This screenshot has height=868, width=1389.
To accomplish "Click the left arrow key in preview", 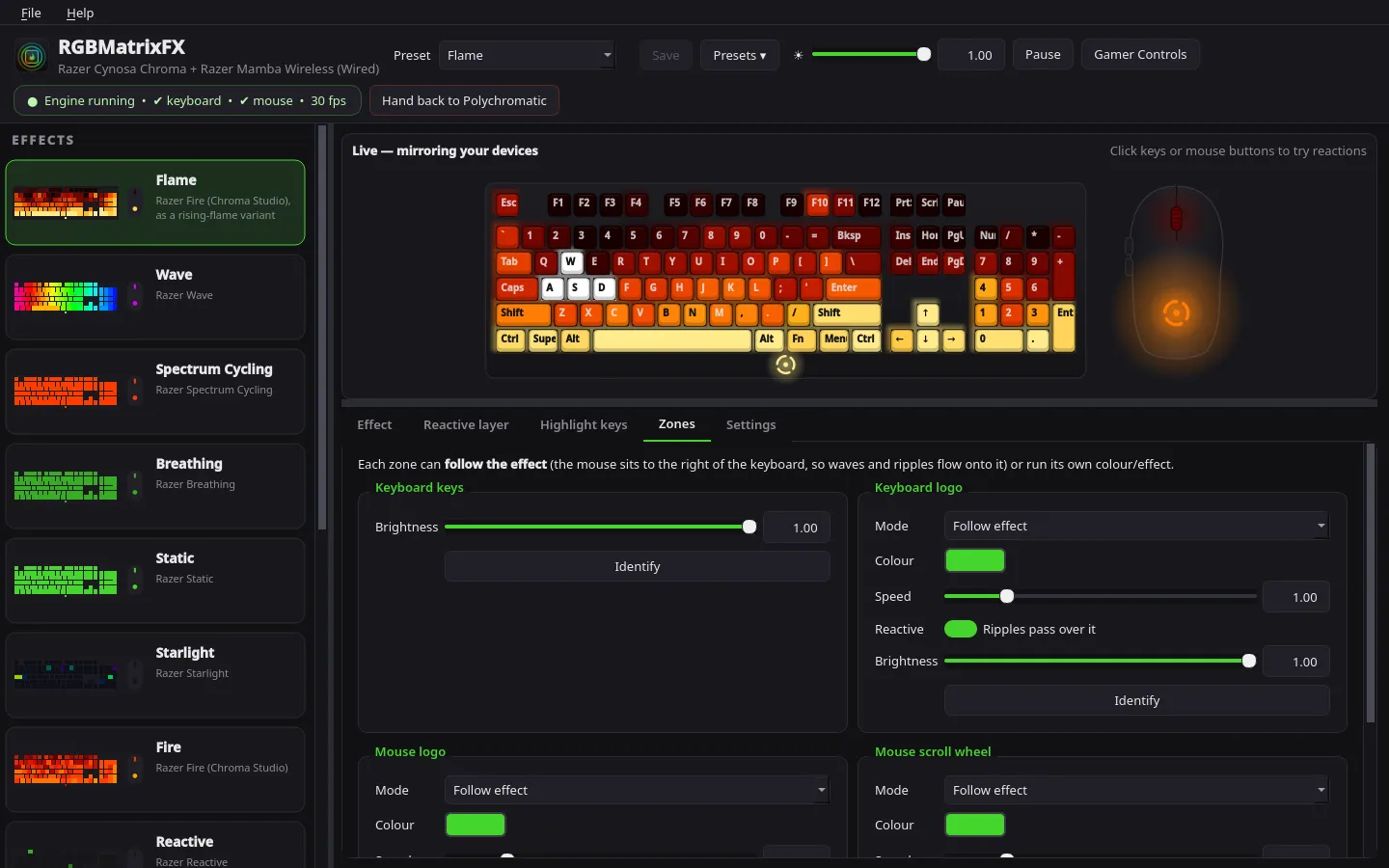I will [900, 339].
